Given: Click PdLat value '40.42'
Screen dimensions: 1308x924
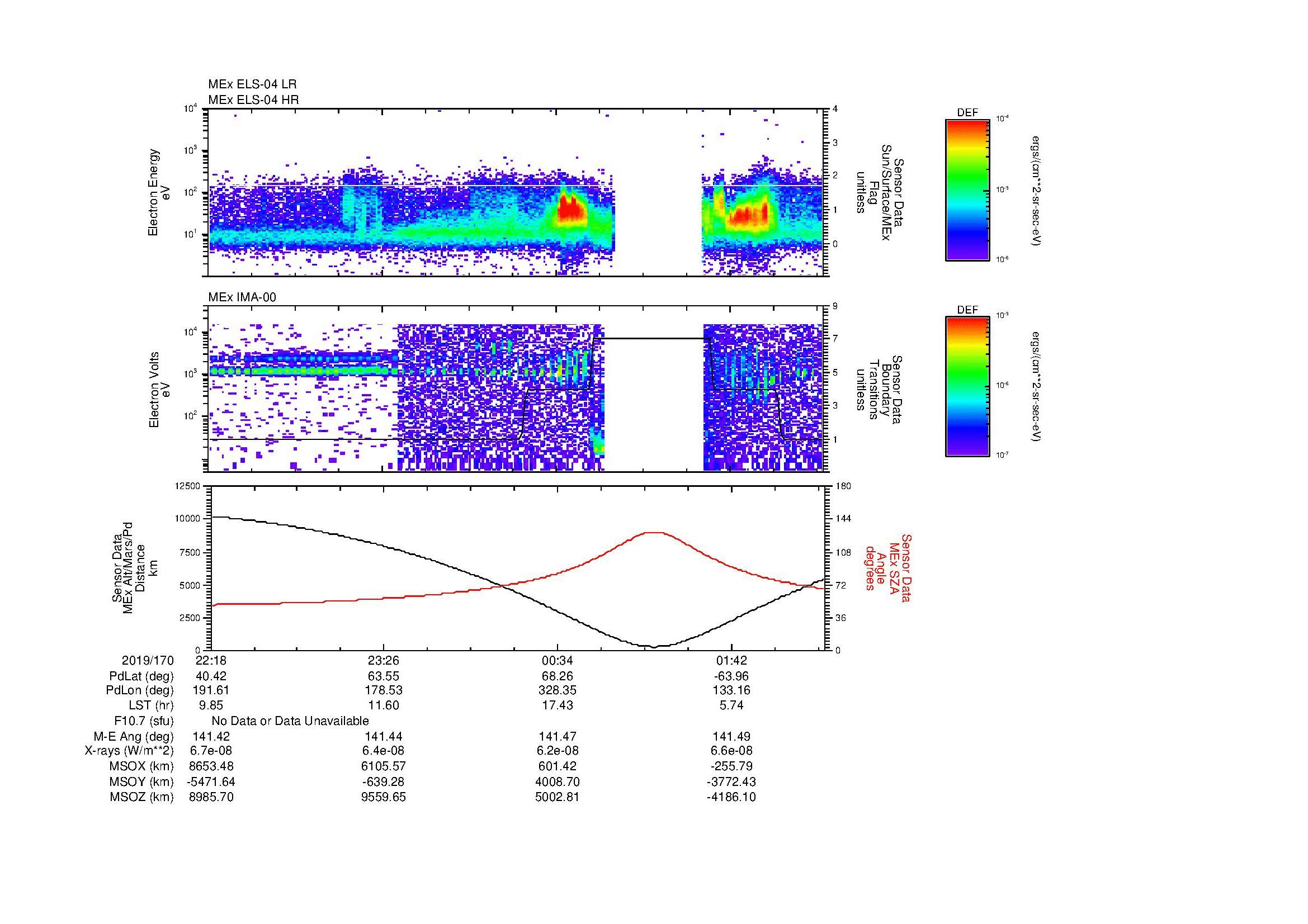Looking at the screenshot, I should point(211,676).
